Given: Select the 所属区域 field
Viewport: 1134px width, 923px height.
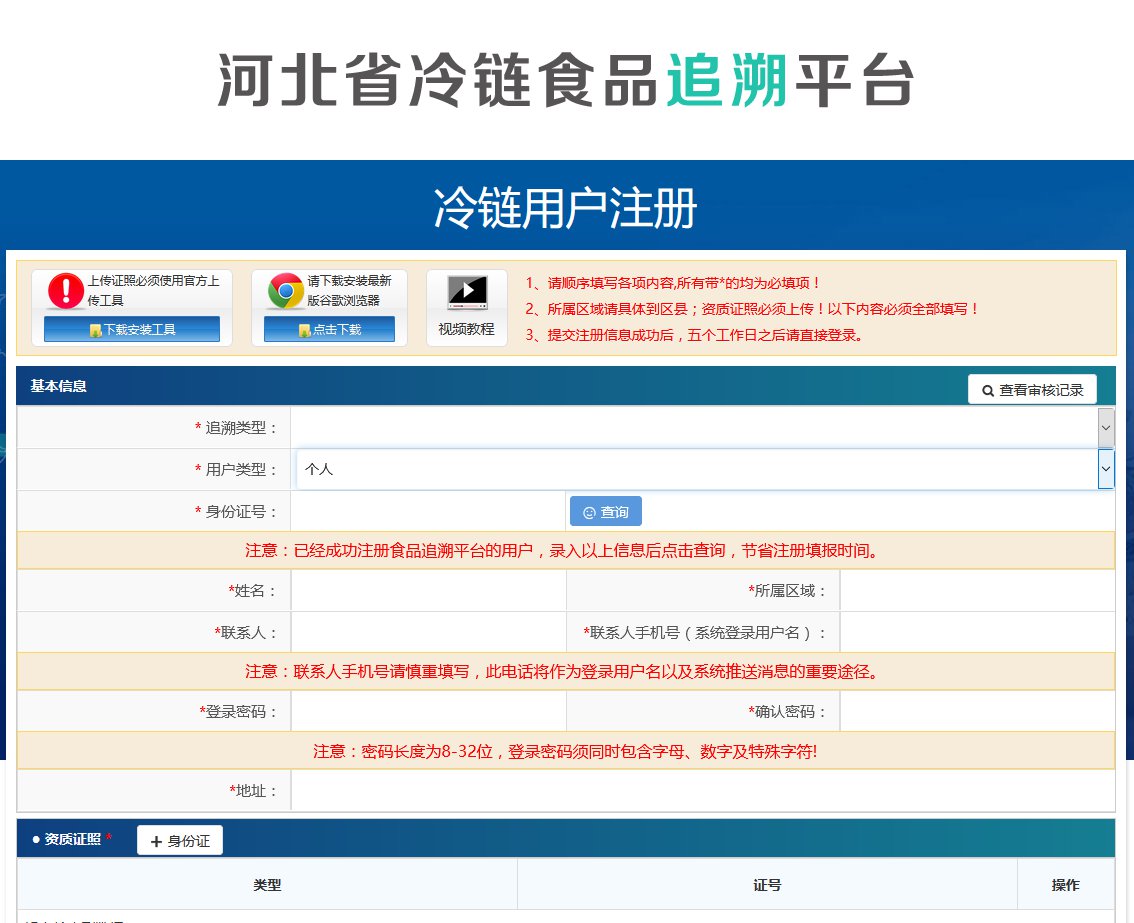Looking at the screenshot, I should 977,591.
